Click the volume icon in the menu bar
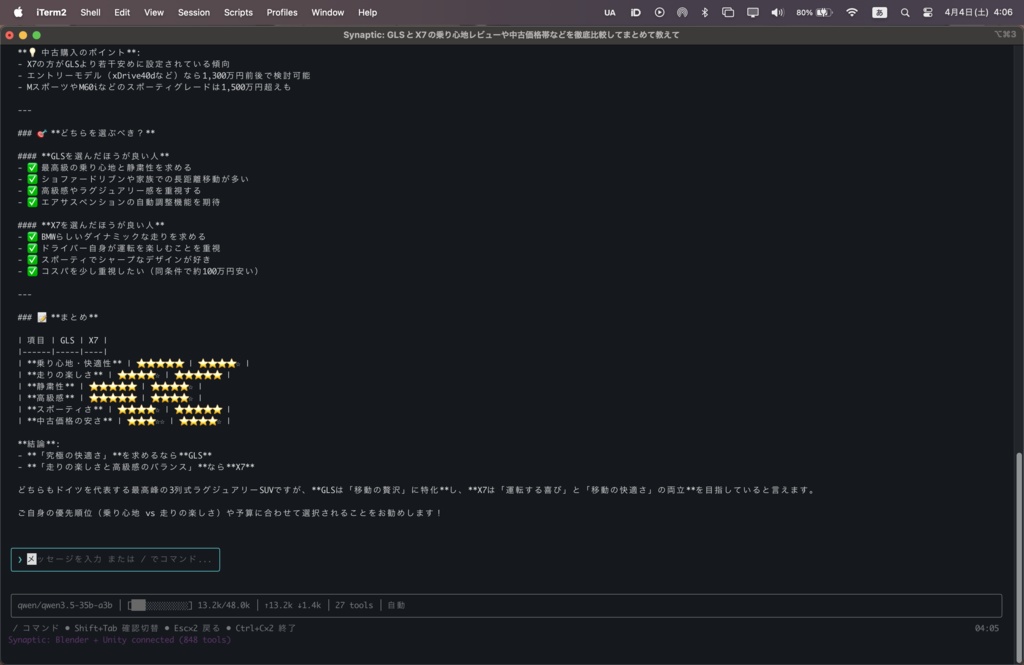 [x=776, y=12]
